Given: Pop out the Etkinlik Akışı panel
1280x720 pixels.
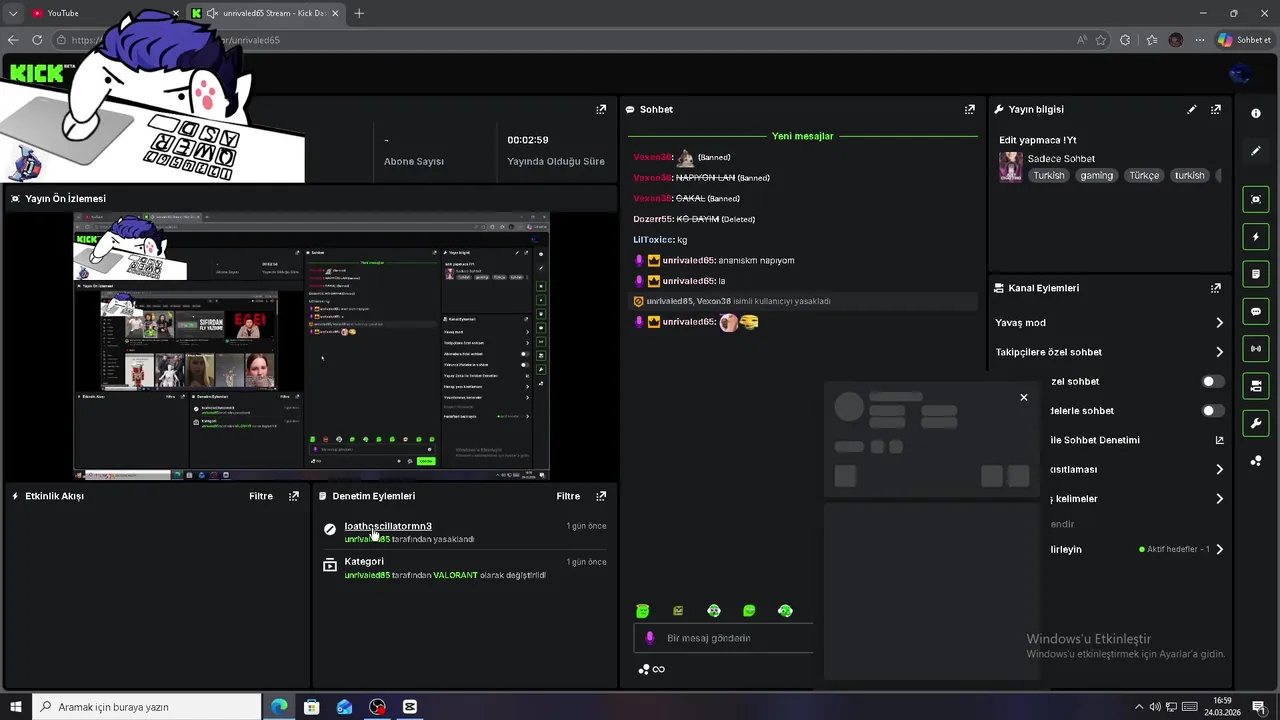Looking at the screenshot, I should pos(294,496).
